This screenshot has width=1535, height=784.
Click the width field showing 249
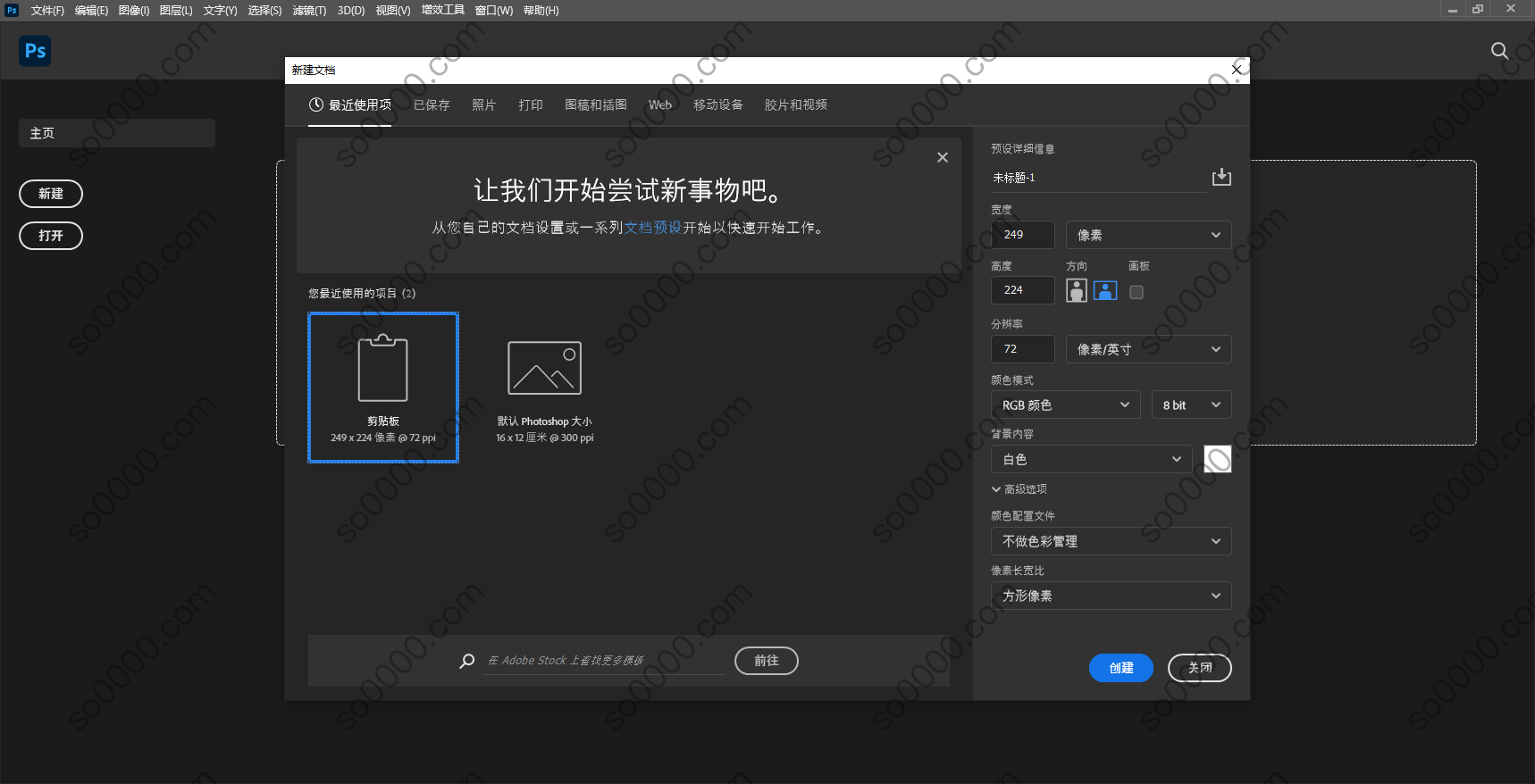click(x=1023, y=235)
